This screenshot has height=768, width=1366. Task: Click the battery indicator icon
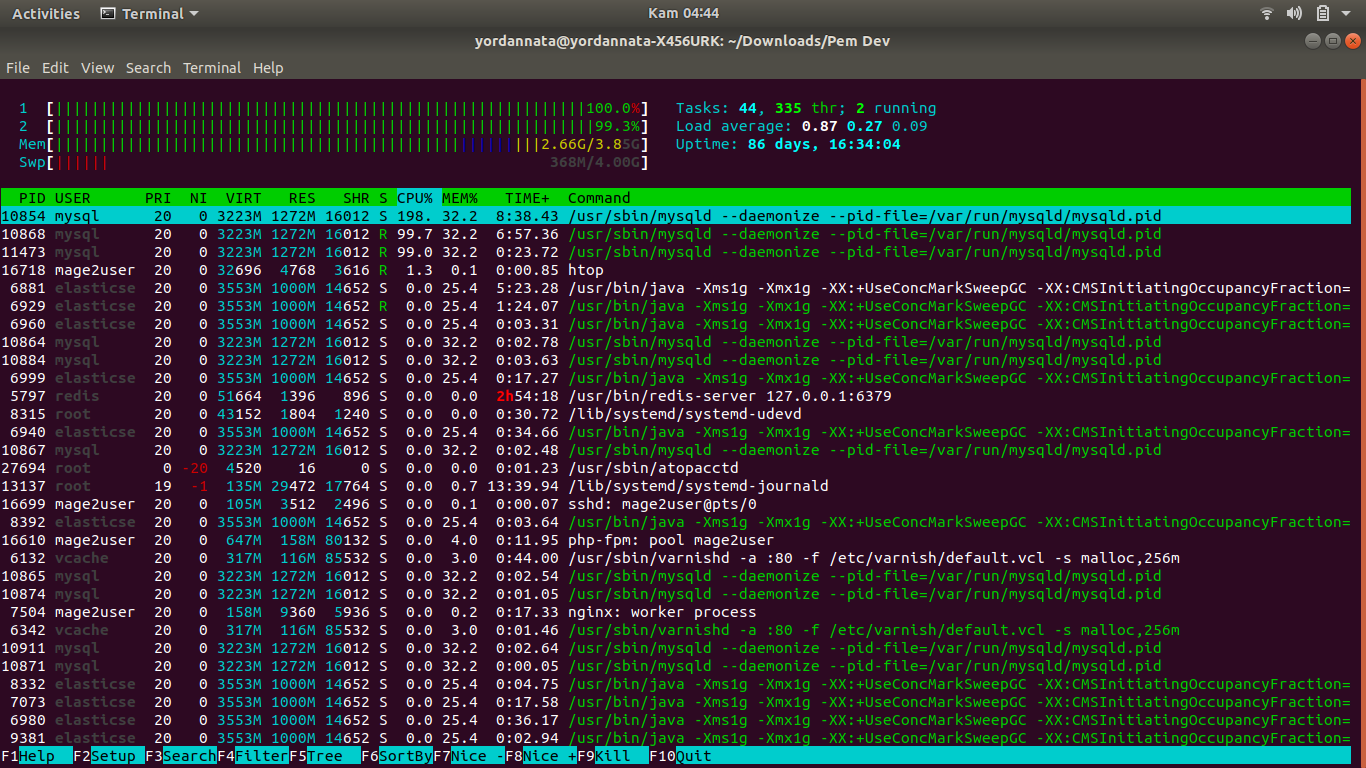(x=1322, y=14)
